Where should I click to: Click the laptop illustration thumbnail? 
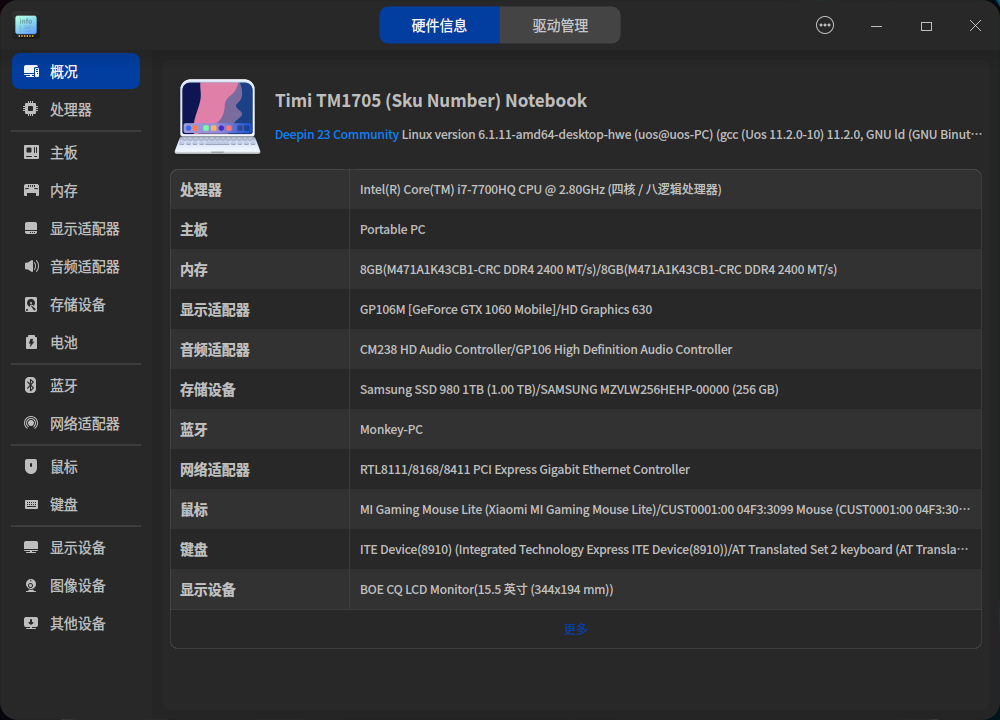(217, 117)
